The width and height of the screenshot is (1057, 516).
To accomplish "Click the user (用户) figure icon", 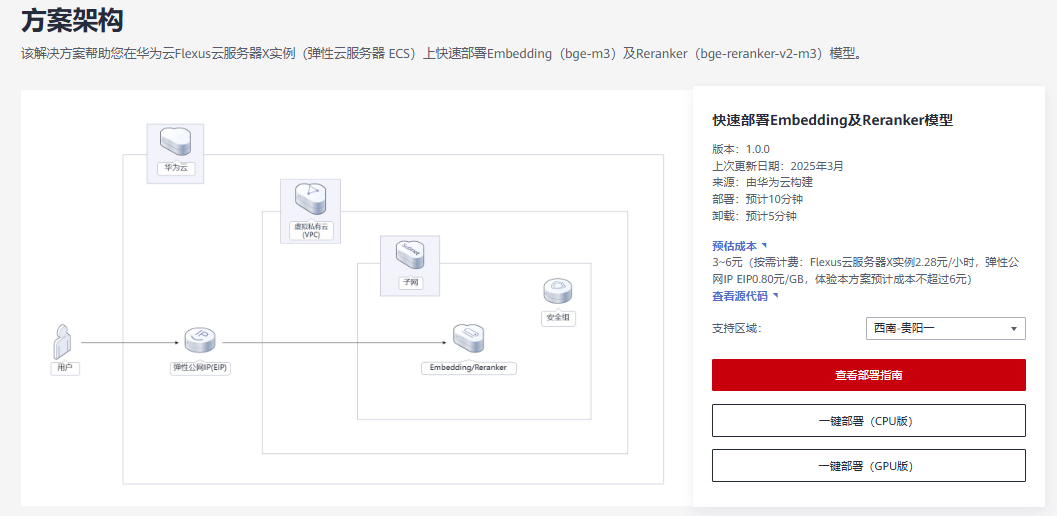I will 63,341.
